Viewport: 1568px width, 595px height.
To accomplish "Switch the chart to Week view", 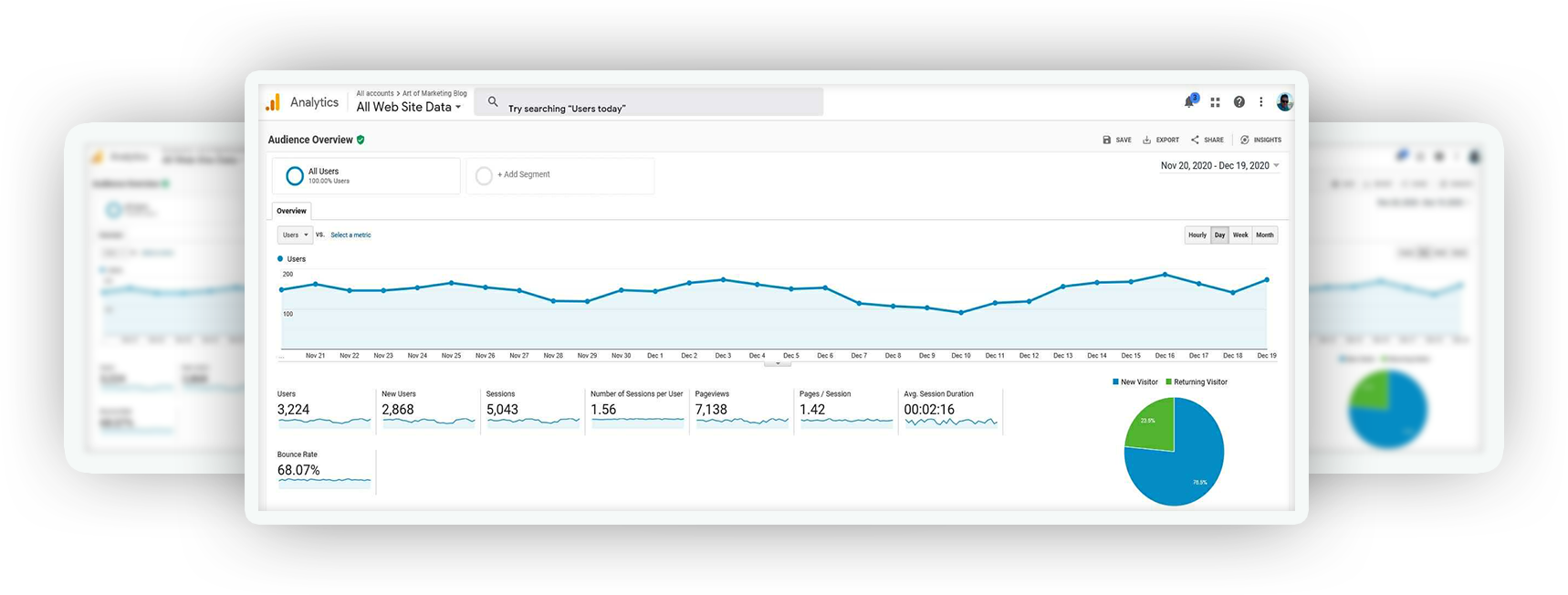I will point(1240,235).
